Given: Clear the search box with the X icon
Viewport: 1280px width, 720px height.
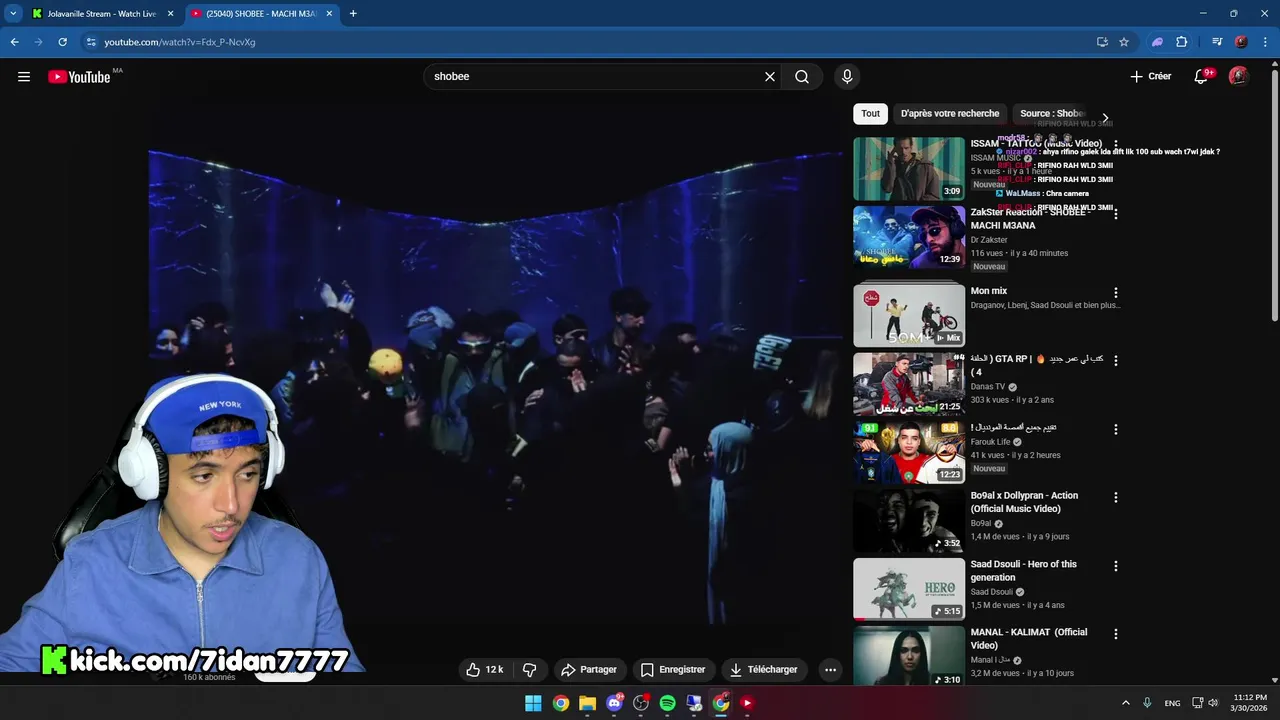Looking at the screenshot, I should coord(770,77).
